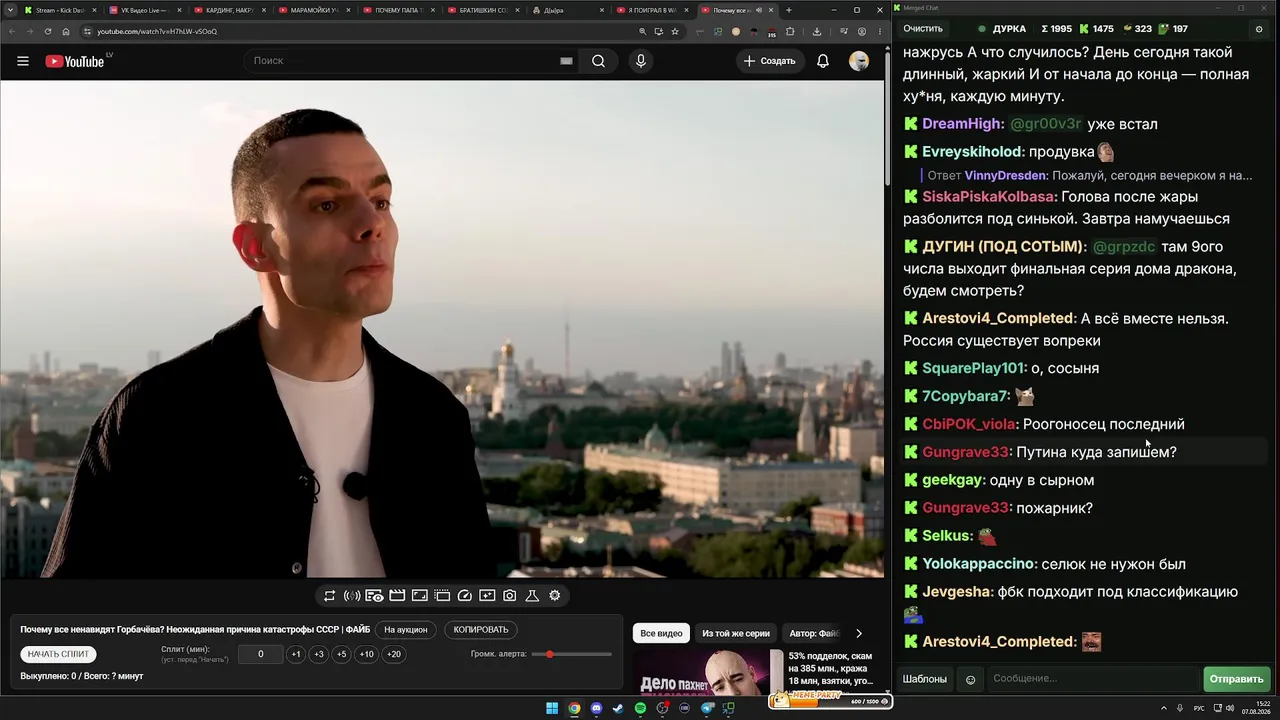Click the plus-in-rectangle icon under the video

(487, 596)
